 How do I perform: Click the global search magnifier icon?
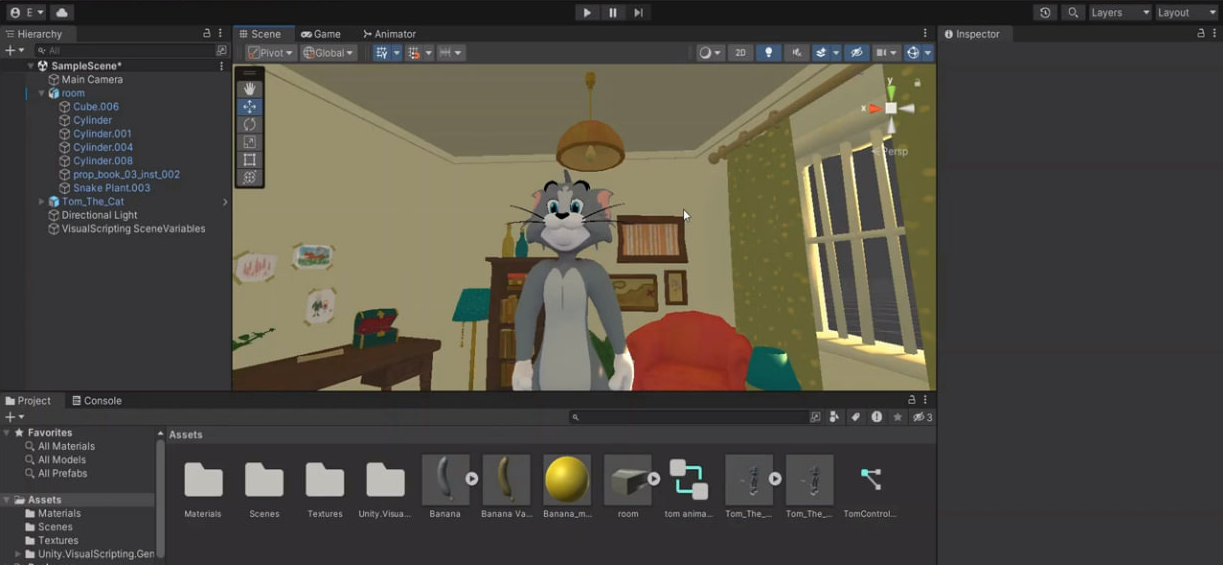pos(1073,13)
